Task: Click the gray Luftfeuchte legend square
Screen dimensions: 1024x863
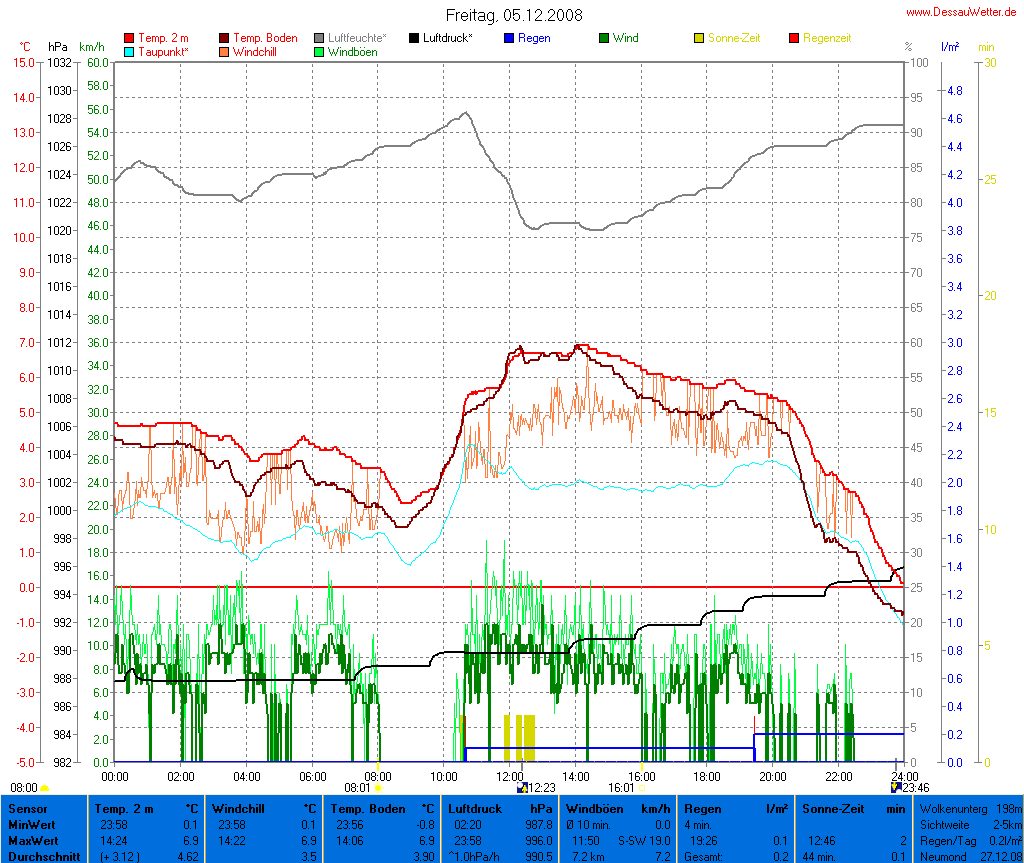Action: point(319,38)
